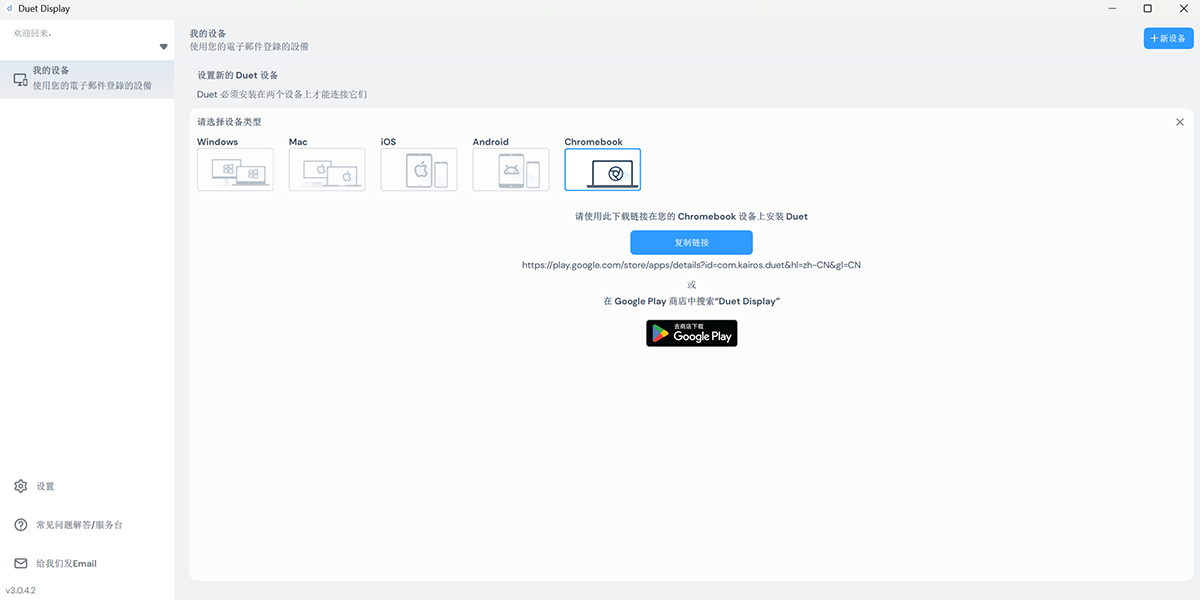Select the Mac device type thumbnail

tap(327, 169)
